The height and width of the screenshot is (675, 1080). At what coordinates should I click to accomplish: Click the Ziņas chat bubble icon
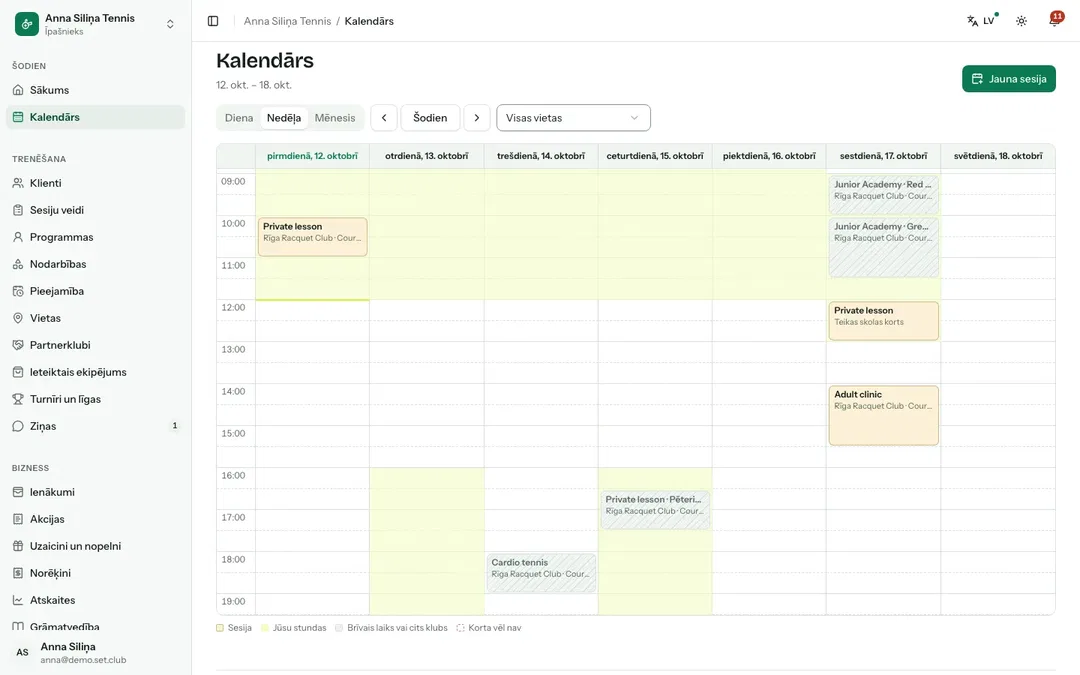[18, 426]
